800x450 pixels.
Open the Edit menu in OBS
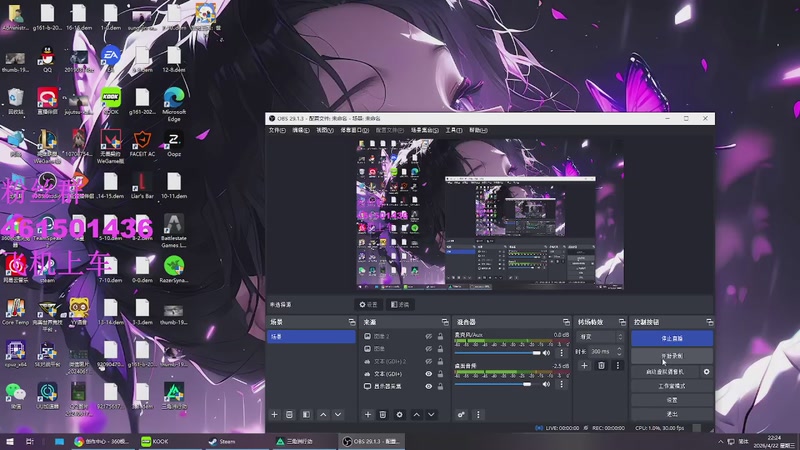click(x=301, y=130)
